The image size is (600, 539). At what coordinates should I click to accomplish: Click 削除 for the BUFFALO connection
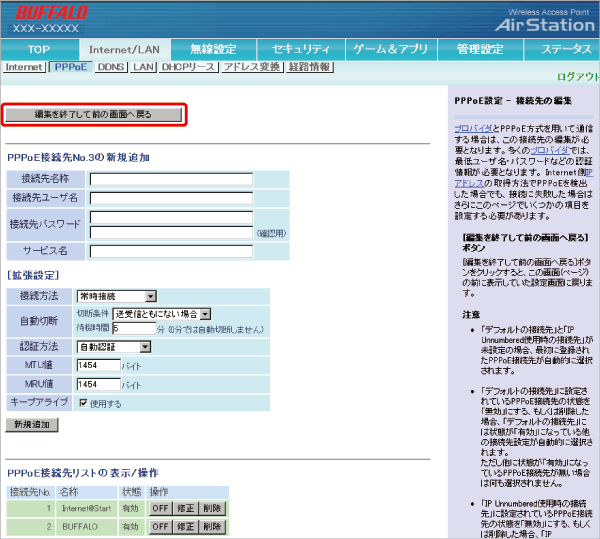pyautogui.click(x=211, y=526)
